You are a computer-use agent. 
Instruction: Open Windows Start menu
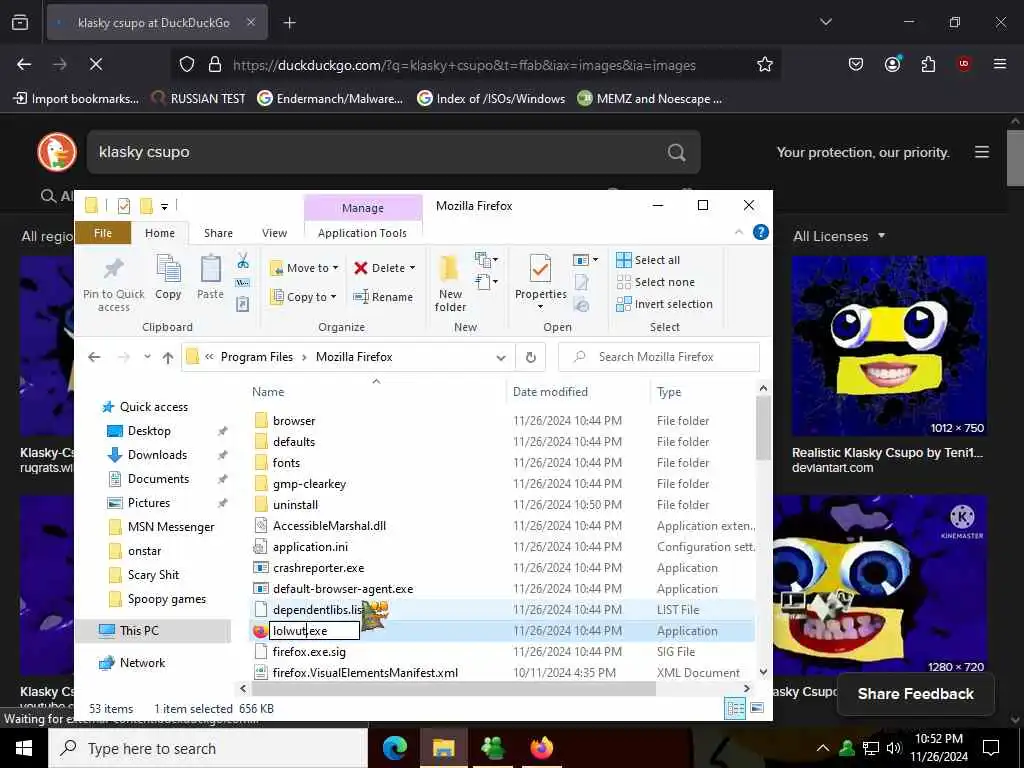tap(24, 748)
